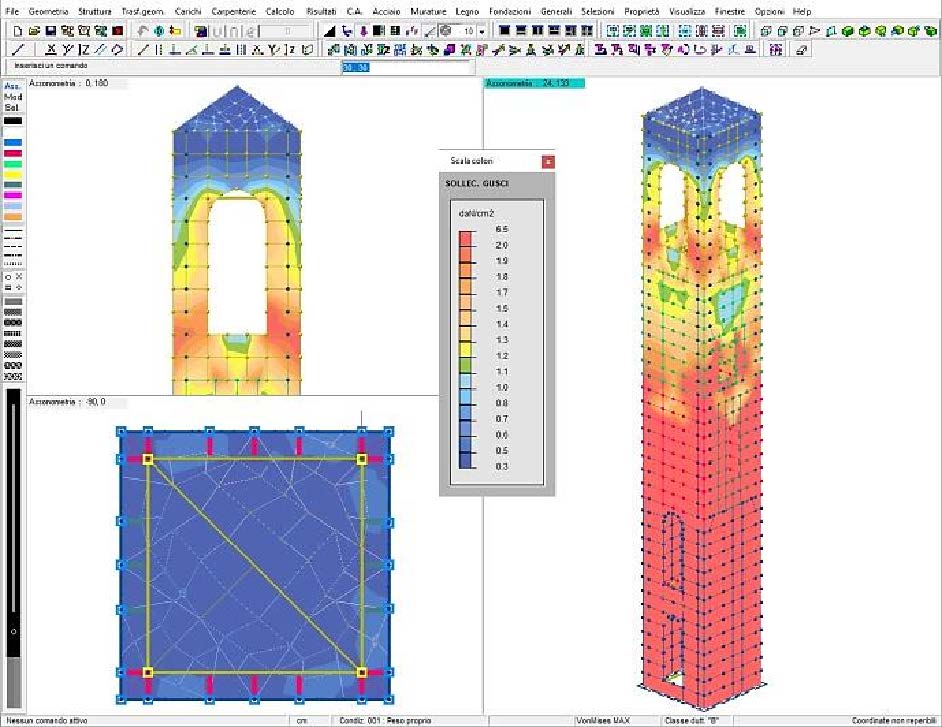This screenshot has width=942, height=727.
Task: Toggle the Sel mode in left panel
Action: point(12,107)
